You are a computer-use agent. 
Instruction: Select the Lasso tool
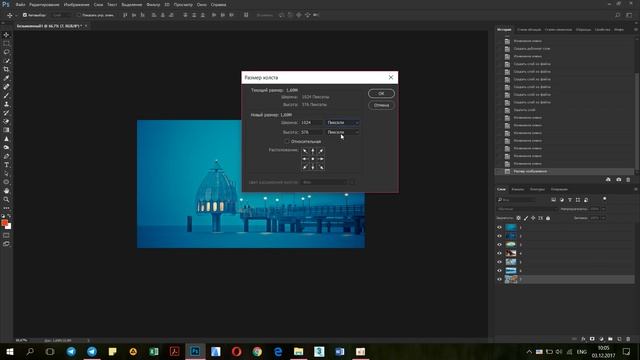pos(6,52)
